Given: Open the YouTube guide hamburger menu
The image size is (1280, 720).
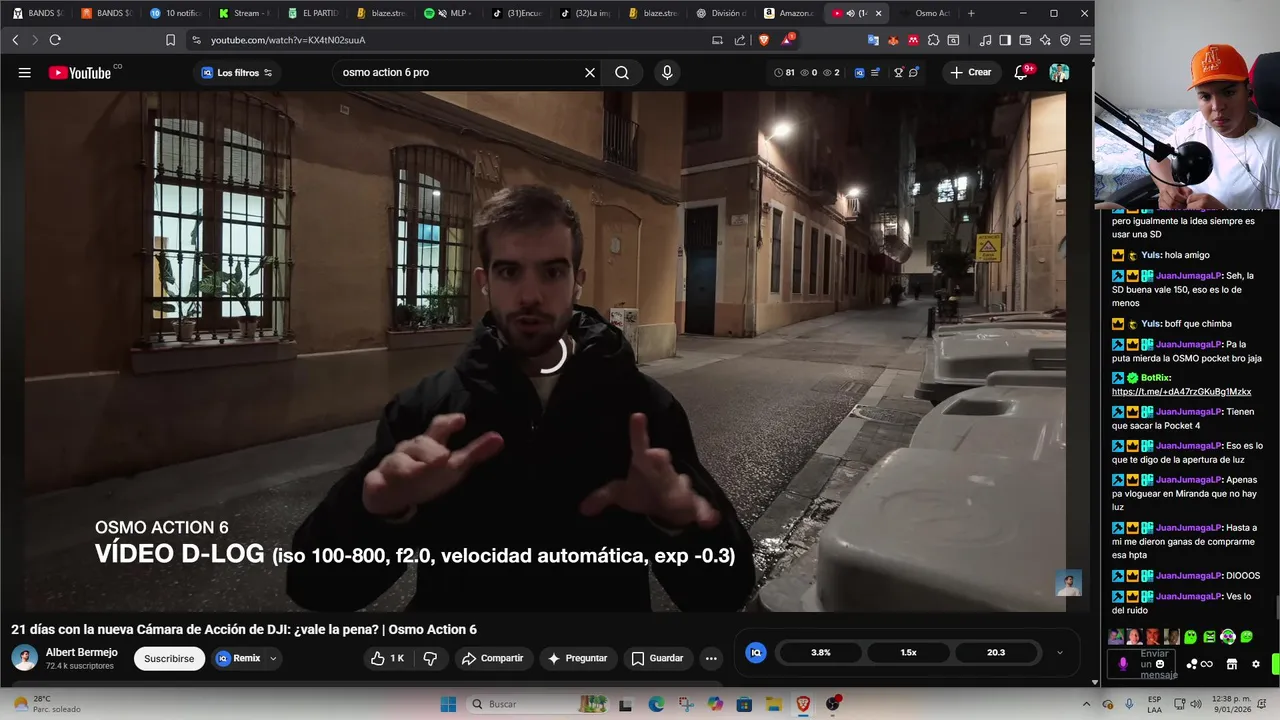Looking at the screenshot, I should tap(25, 72).
